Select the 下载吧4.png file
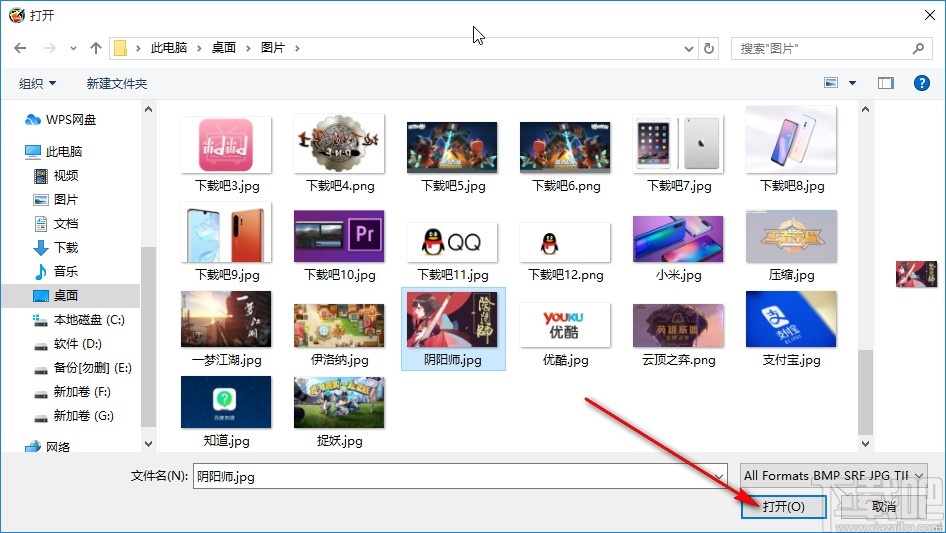Screen dimensions: 946x533 coord(339,155)
